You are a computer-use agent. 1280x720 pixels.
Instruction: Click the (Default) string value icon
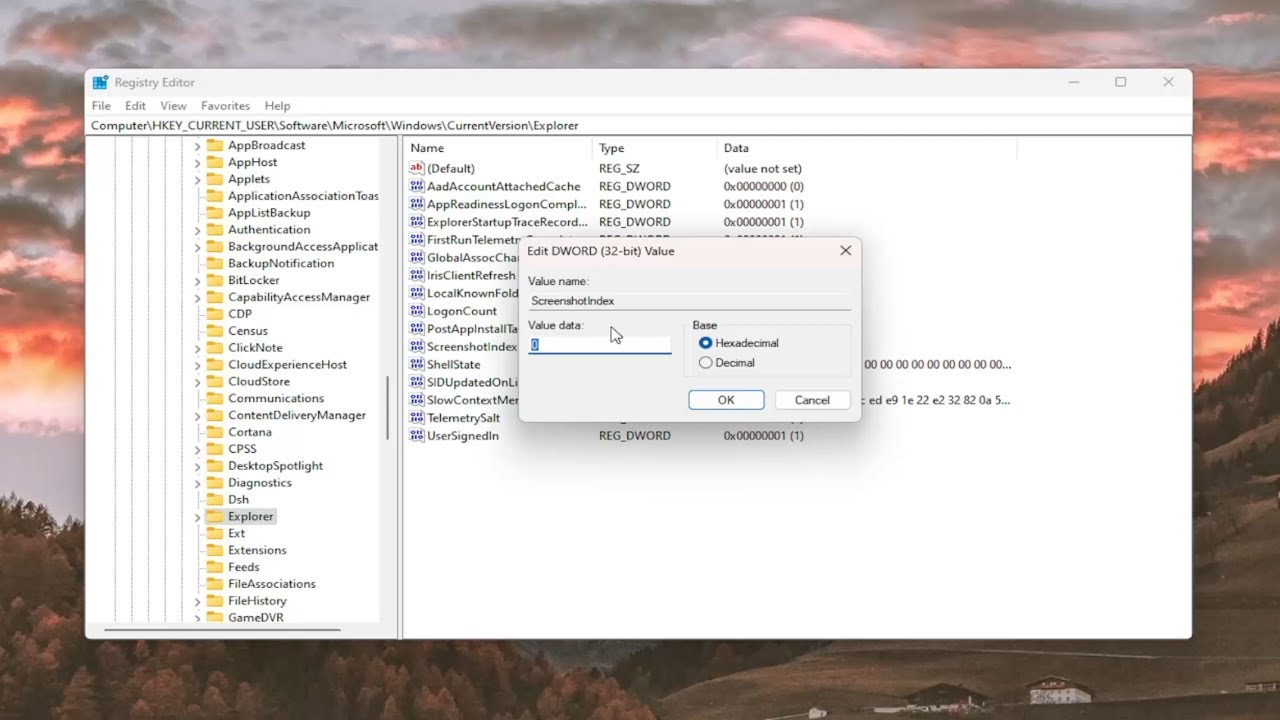[417, 168]
